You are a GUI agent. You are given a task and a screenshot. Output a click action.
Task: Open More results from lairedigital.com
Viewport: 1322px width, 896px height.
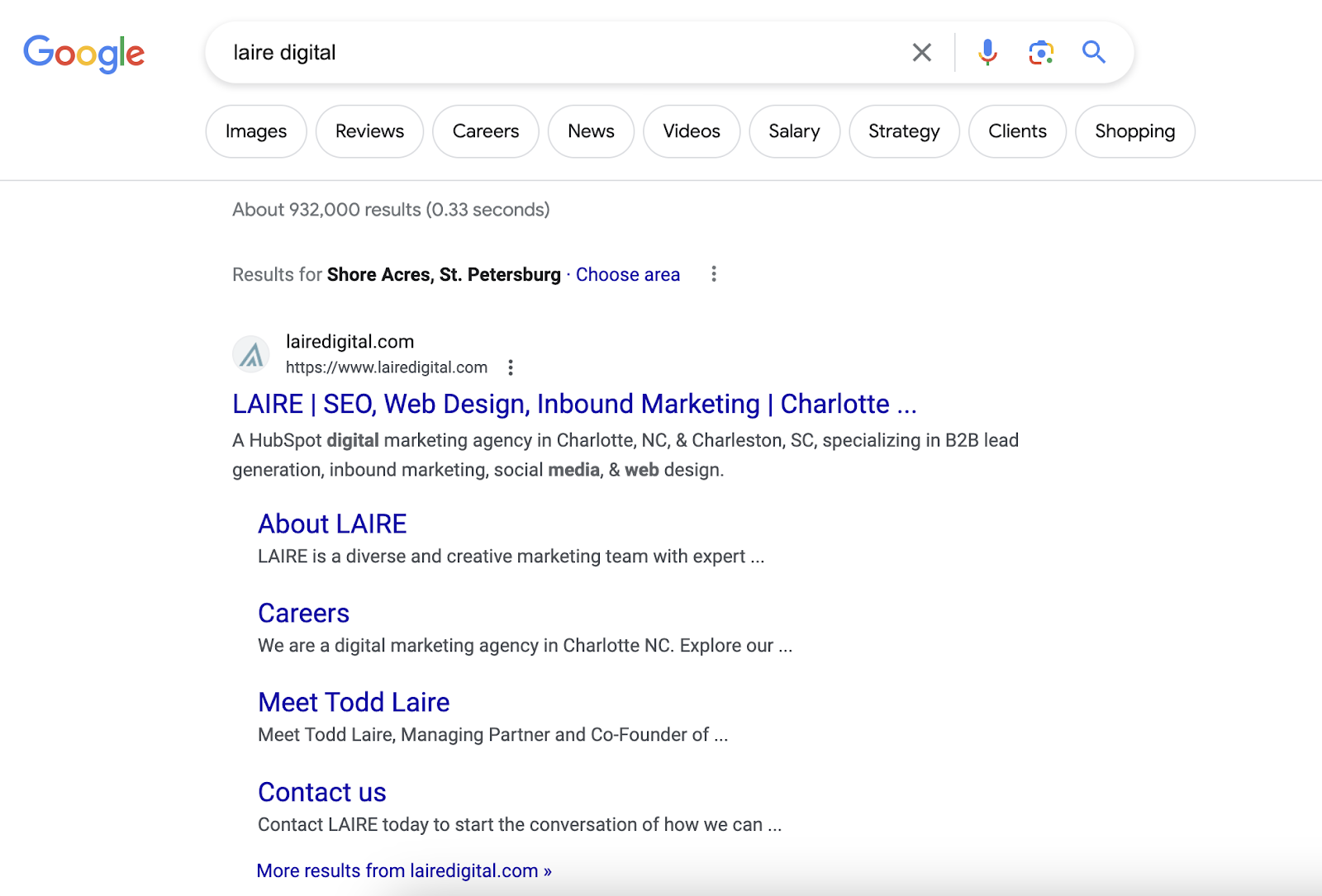[x=404, y=870]
